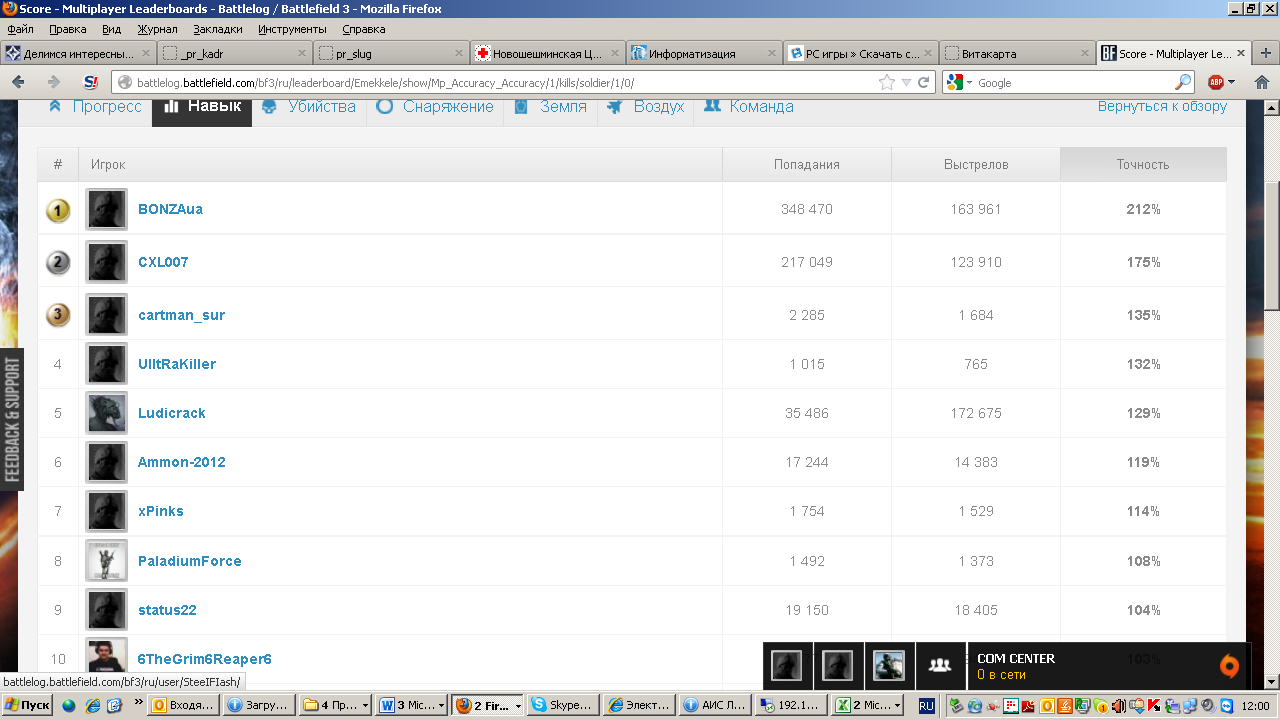Click the soldier avatar in Com Center bar
This screenshot has width=1280, height=720.
888,665
